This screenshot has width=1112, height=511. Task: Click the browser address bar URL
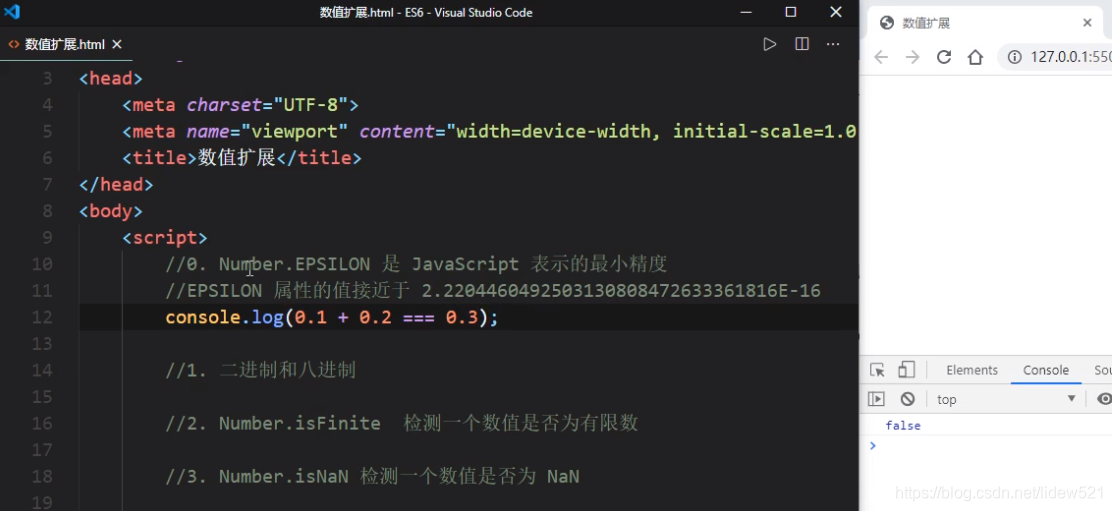tap(1070, 57)
